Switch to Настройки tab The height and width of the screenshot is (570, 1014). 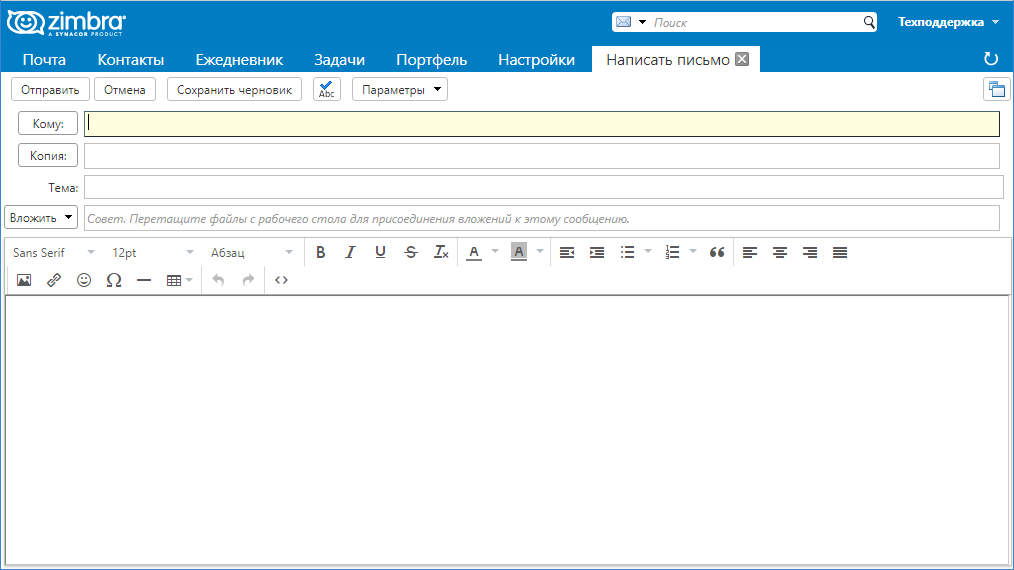coord(536,60)
